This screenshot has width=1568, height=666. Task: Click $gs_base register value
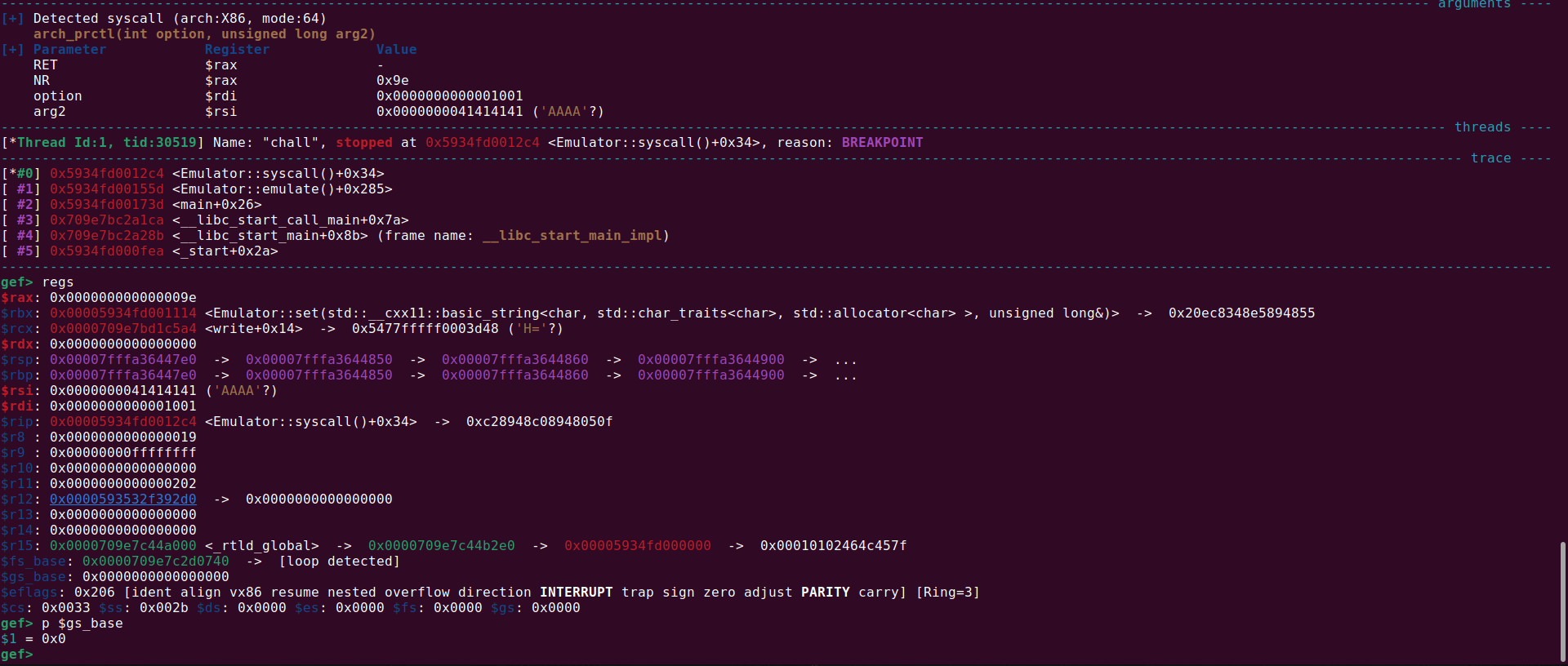[155, 576]
